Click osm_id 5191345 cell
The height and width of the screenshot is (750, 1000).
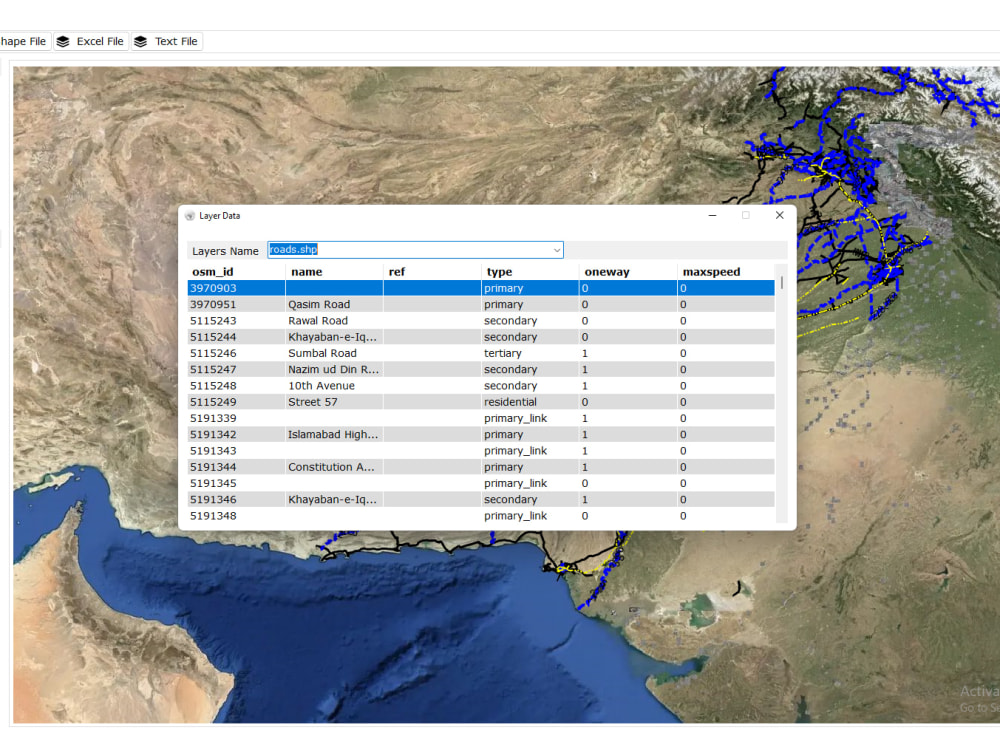(x=236, y=483)
